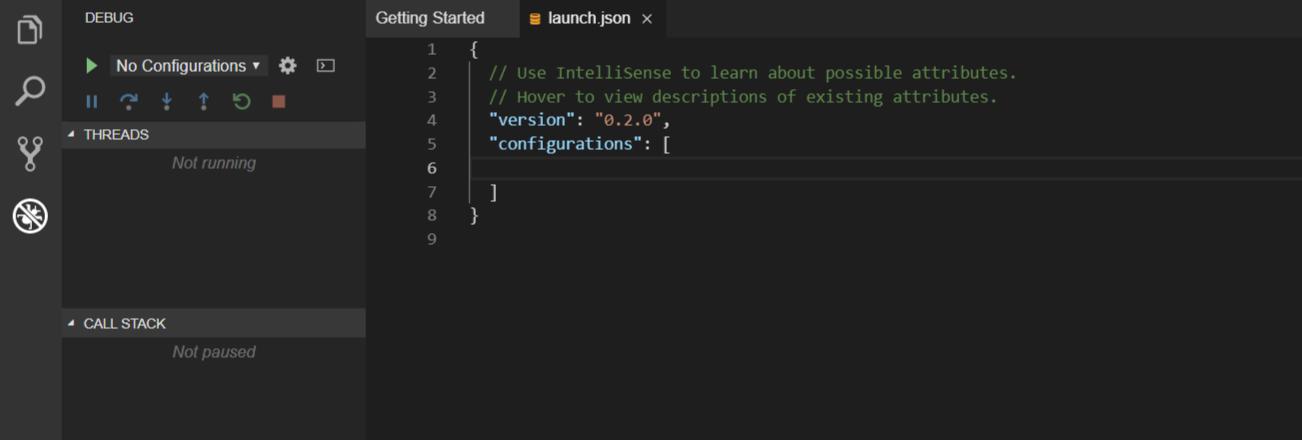The height and width of the screenshot is (440, 1302).
Task: Open the Search magnifier in activity bar
Action: tap(30, 91)
